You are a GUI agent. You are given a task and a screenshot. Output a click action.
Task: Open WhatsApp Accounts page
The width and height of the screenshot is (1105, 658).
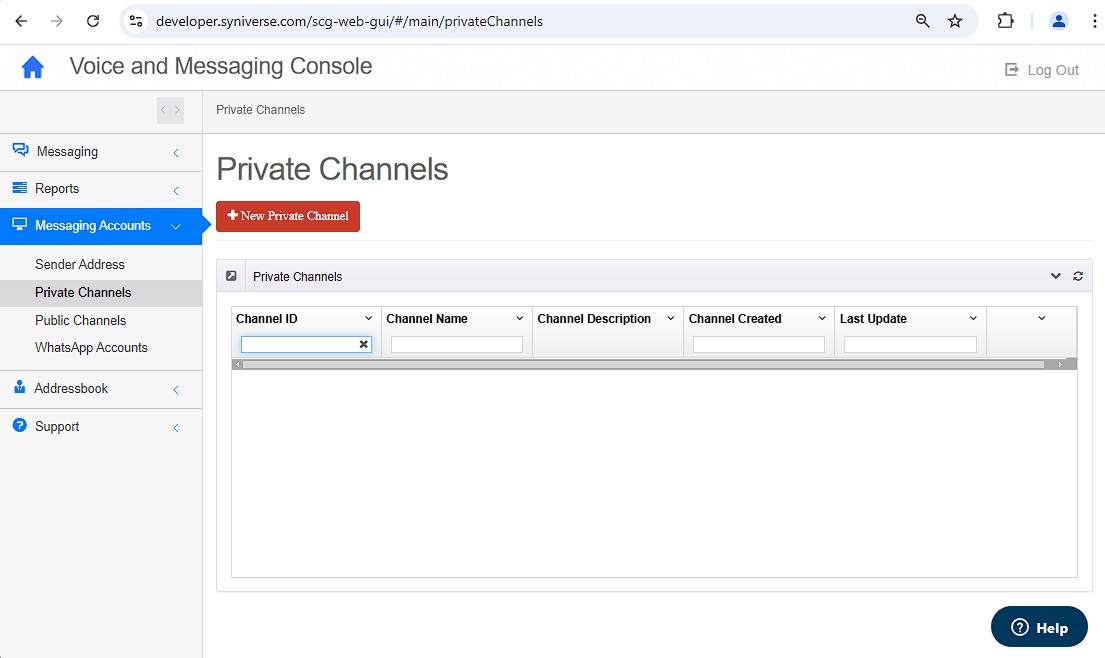(x=91, y=347)
